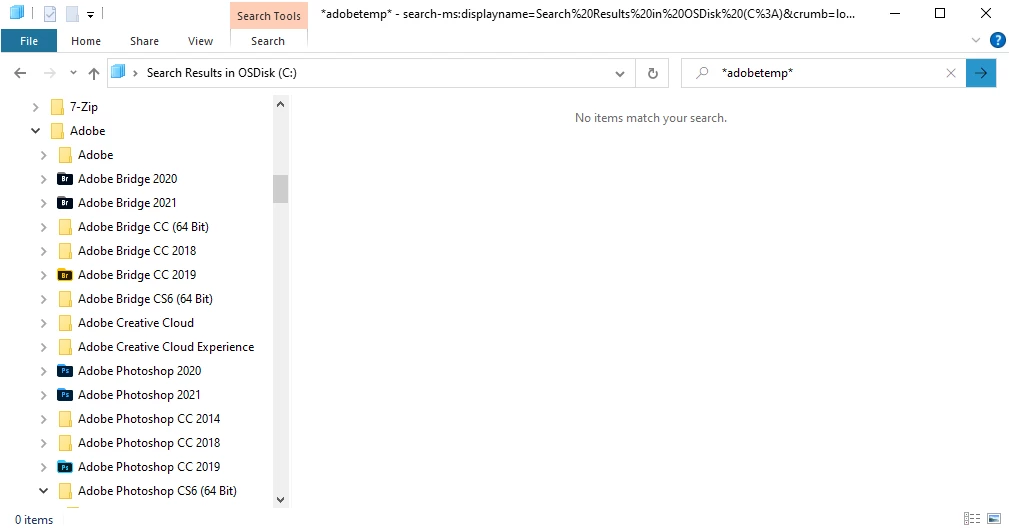Viewport: 1009px width, 528px height.
Task: Maximize the File Explorer window
Action: tap(940, 14)
